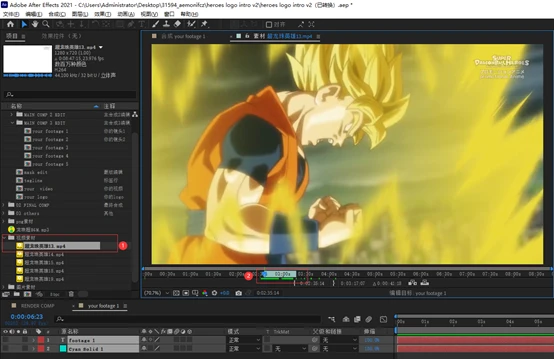555x360 pixels.
Task: Toggle visibility of the Cyan Solid 1 layer
Action: [5, 349]
